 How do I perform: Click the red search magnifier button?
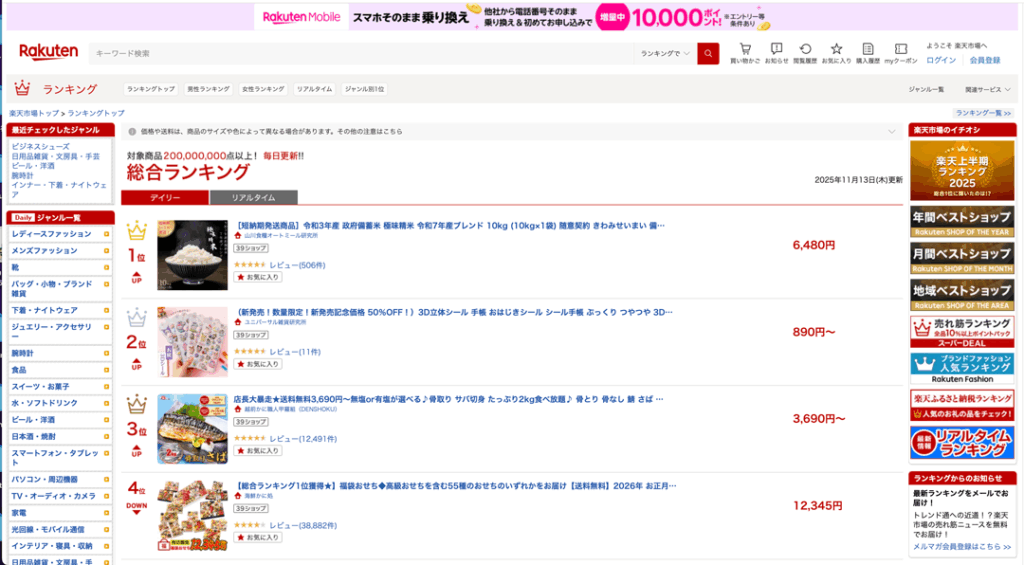708,53
